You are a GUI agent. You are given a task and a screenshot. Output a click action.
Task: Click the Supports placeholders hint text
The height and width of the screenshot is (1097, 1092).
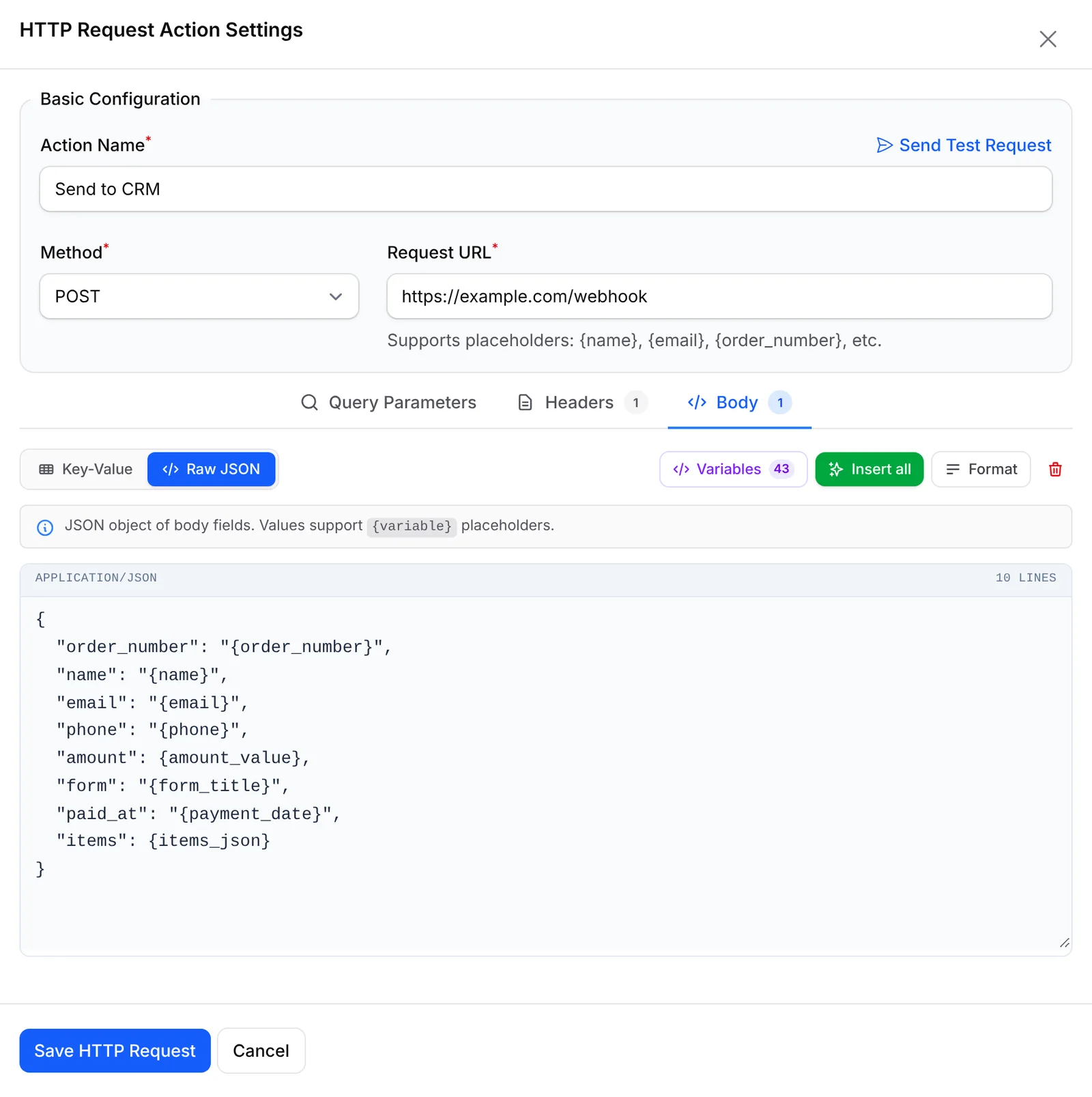[634, 340]
